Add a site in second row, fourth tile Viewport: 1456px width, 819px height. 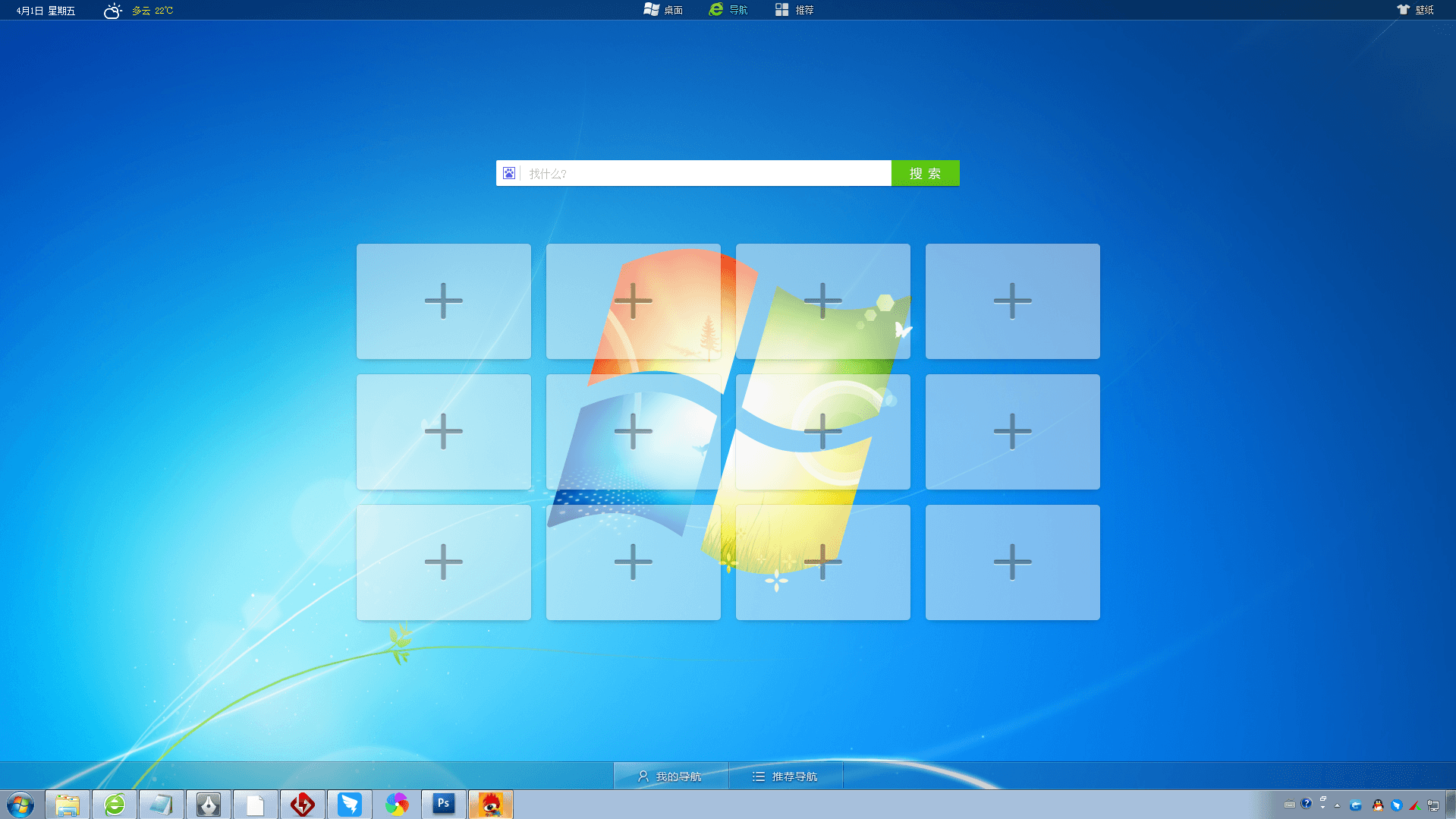coord(1013,432)
